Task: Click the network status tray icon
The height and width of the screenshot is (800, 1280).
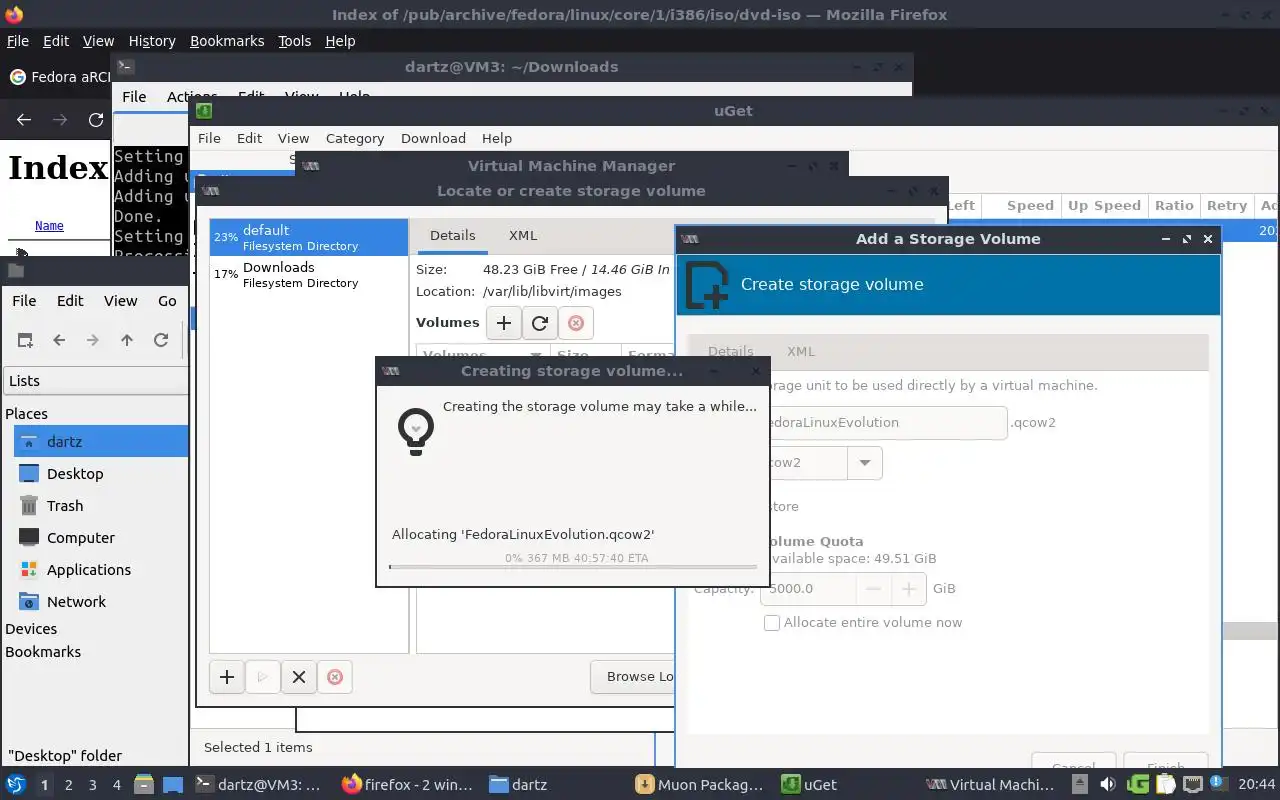Action: pyautogui.click(x=1191, y=785)
